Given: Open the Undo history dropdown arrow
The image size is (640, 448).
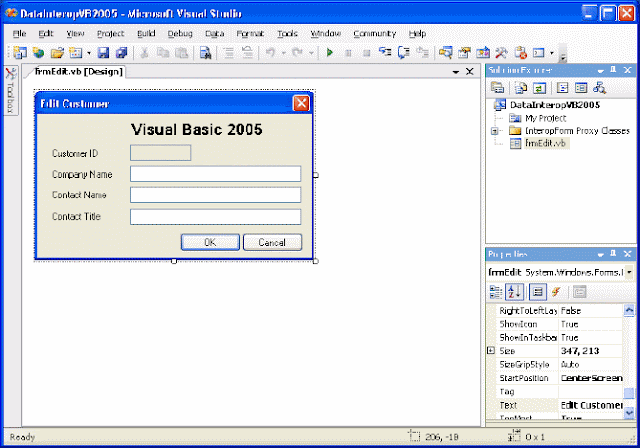Looking at the screenshot, I should [283, 53].
